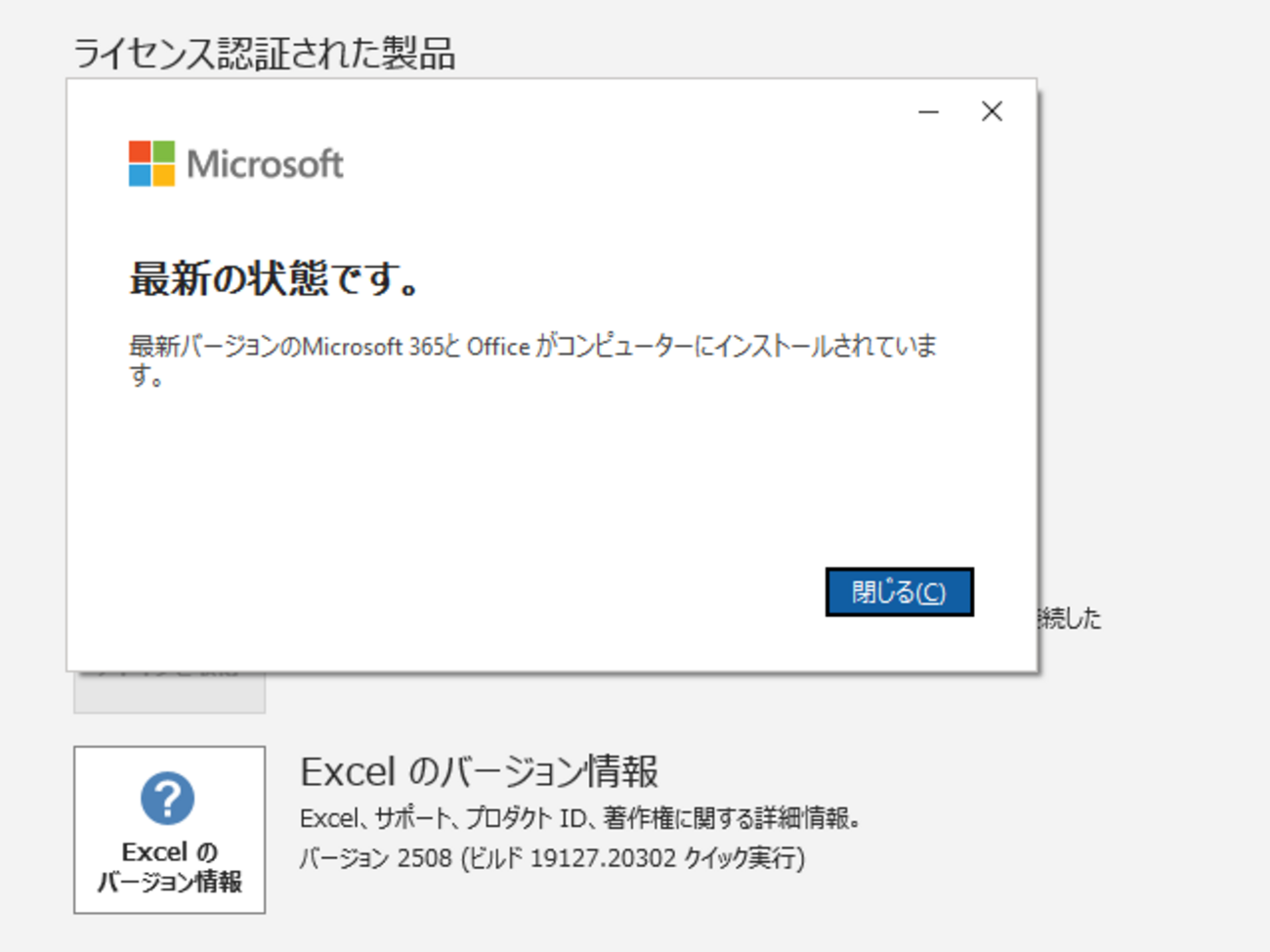Click the large Excel のバージョン情報 heading
The image size is (1270, 952).
coord(479,771)
